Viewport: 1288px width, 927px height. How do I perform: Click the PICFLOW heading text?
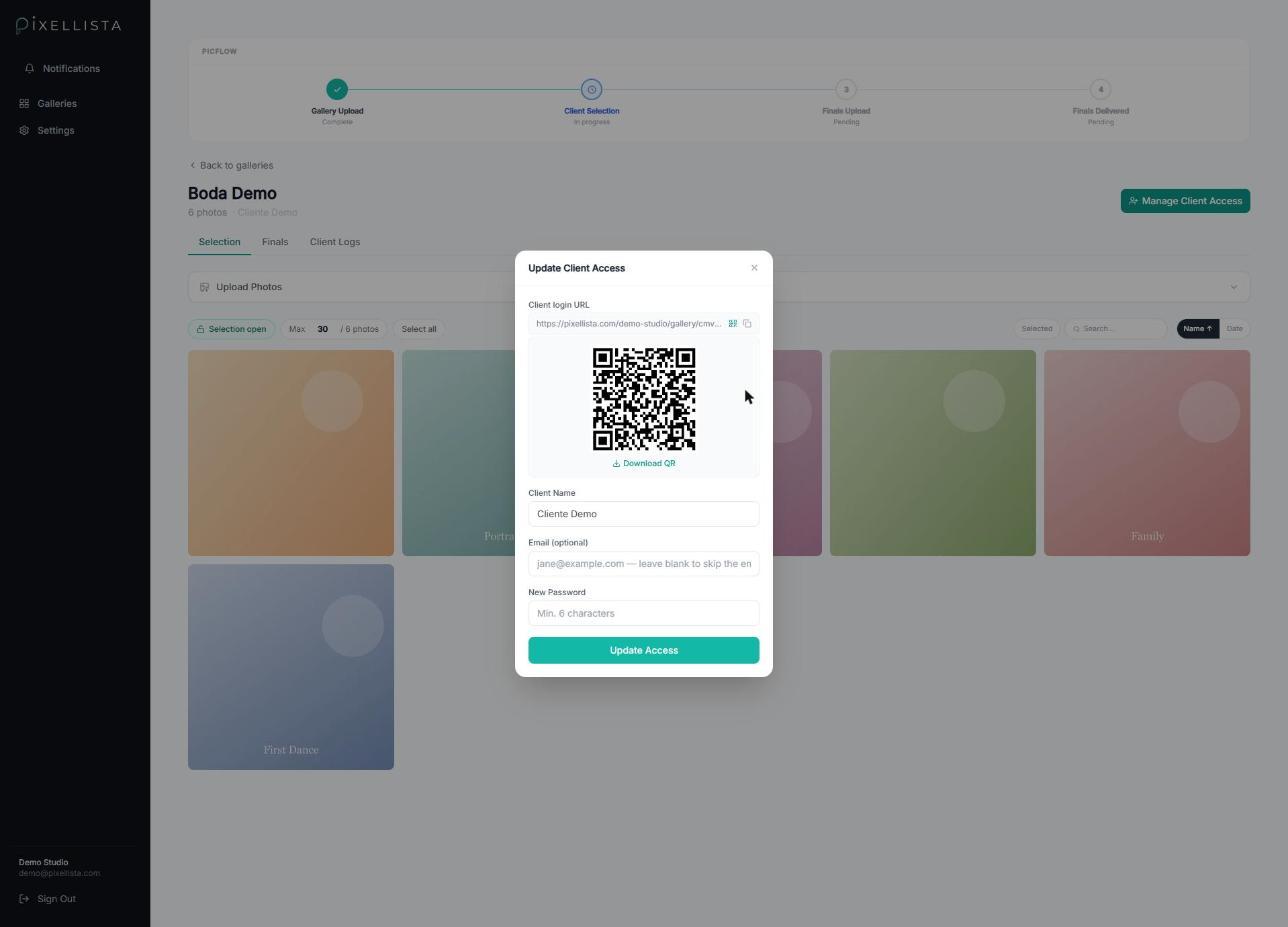pos(219,51)
